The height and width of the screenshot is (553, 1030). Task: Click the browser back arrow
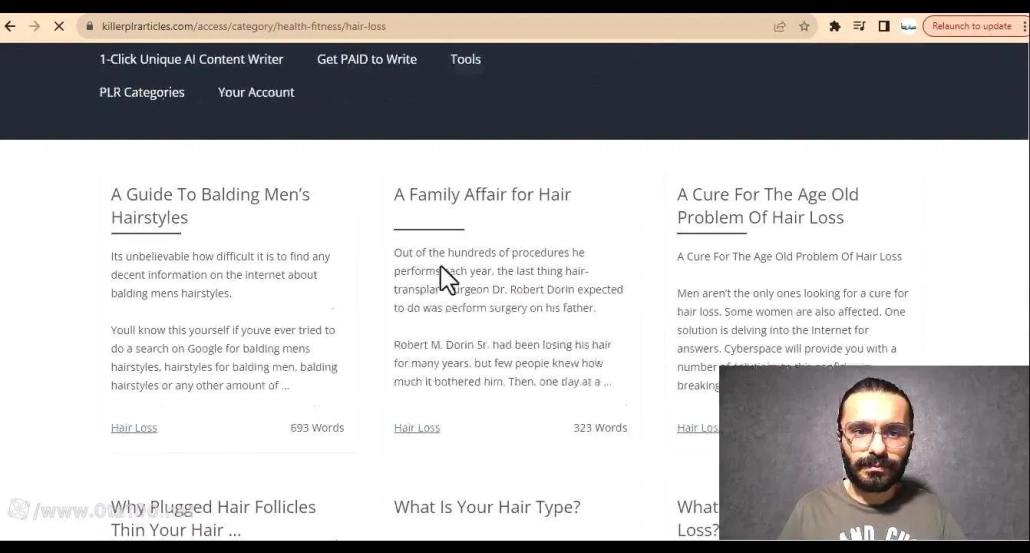[11, 26]
